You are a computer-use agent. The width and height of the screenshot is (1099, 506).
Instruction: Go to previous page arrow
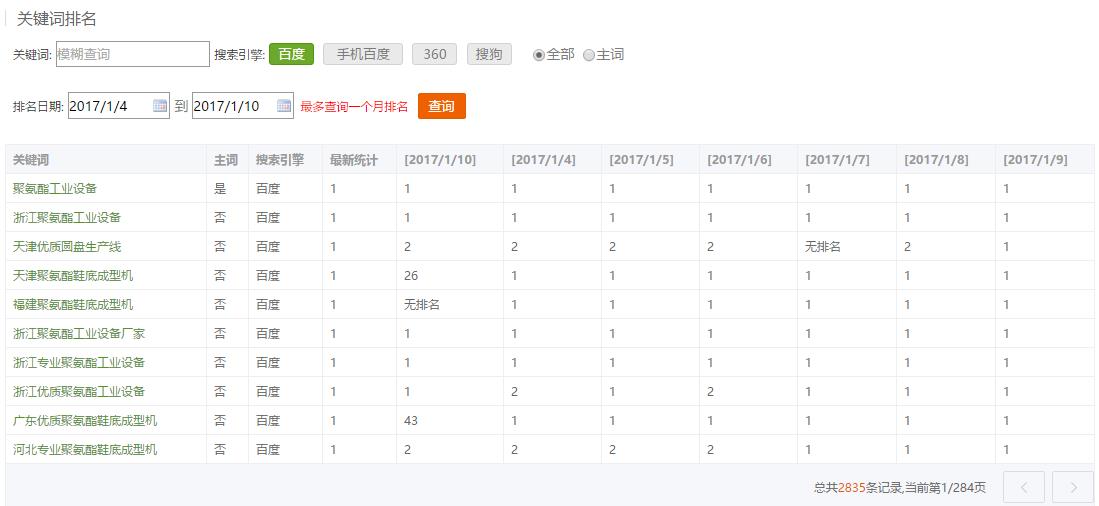(1023, 487)
